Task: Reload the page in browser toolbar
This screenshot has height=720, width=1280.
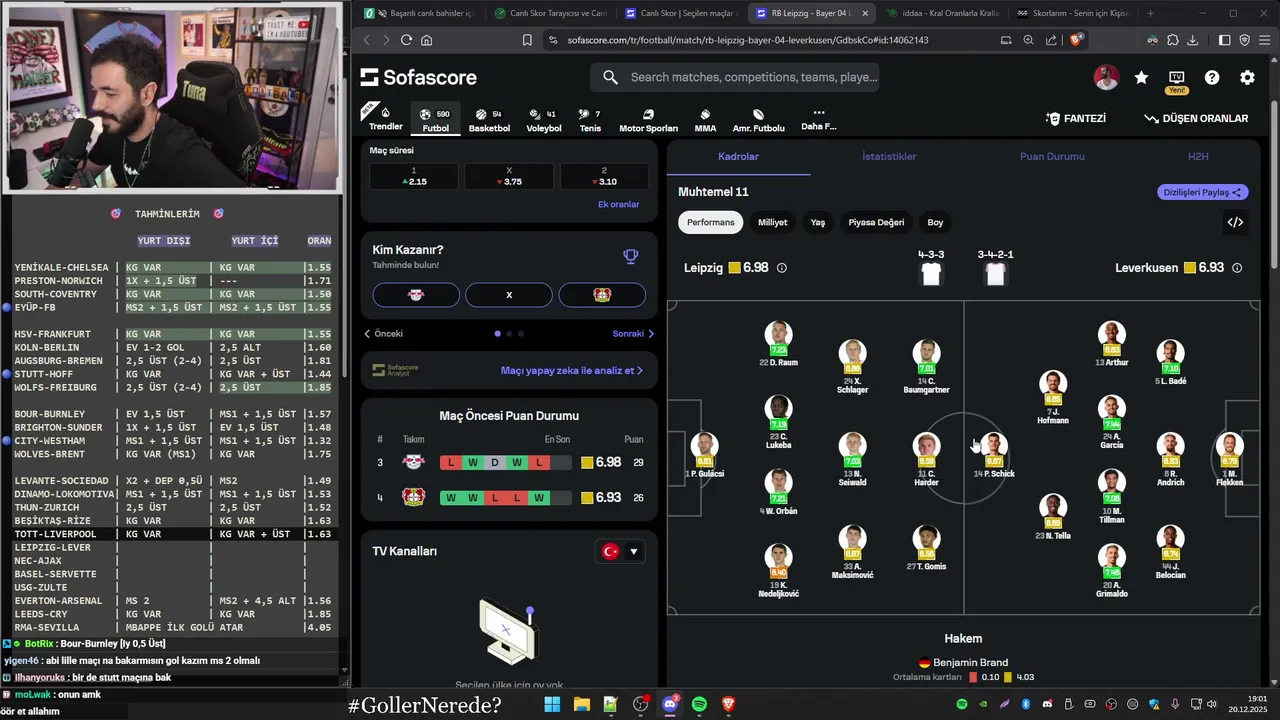Action: click(x=406, y=40)
